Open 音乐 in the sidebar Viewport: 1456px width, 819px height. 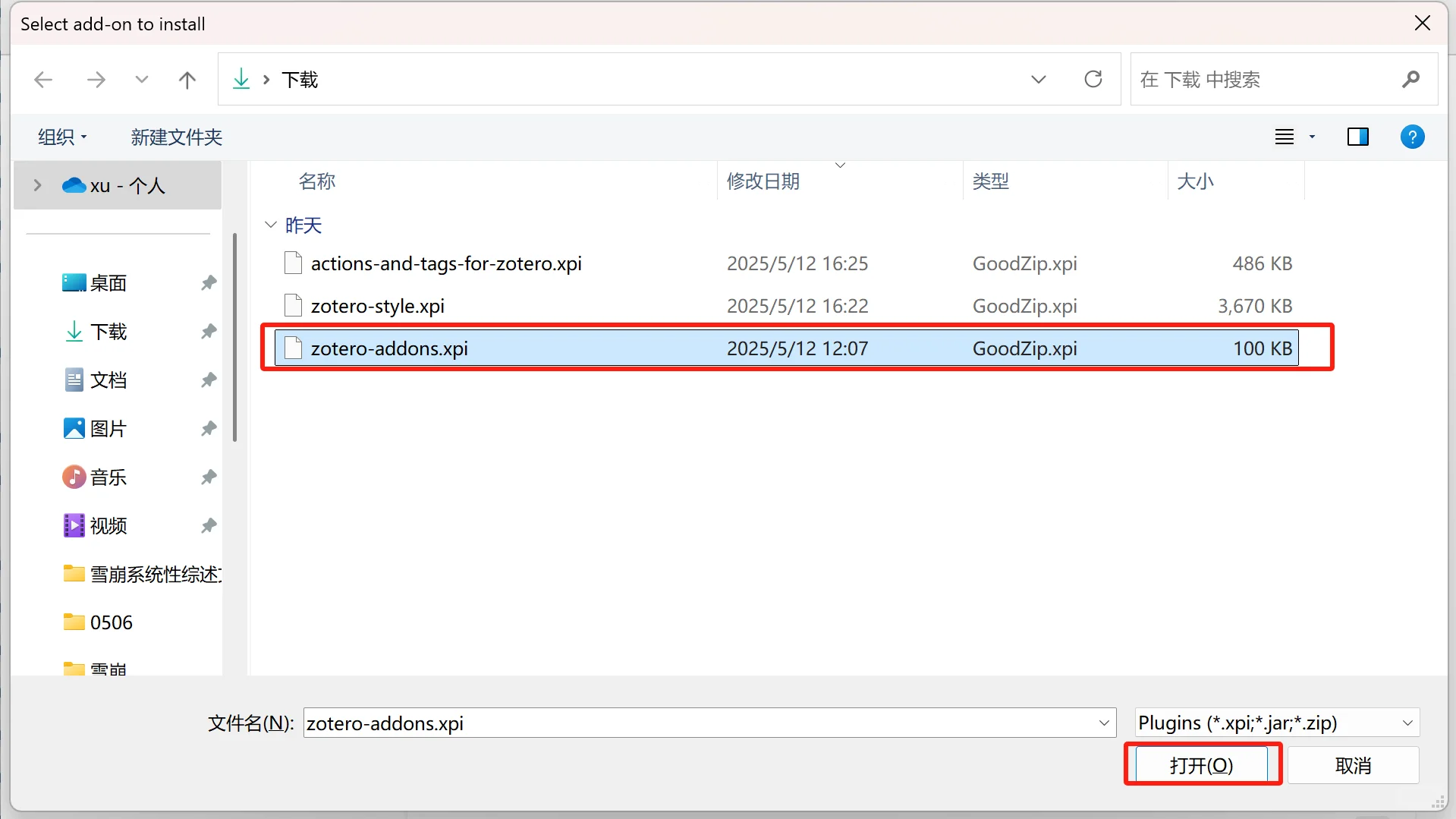pyautogui.click(x=108, y=477)
